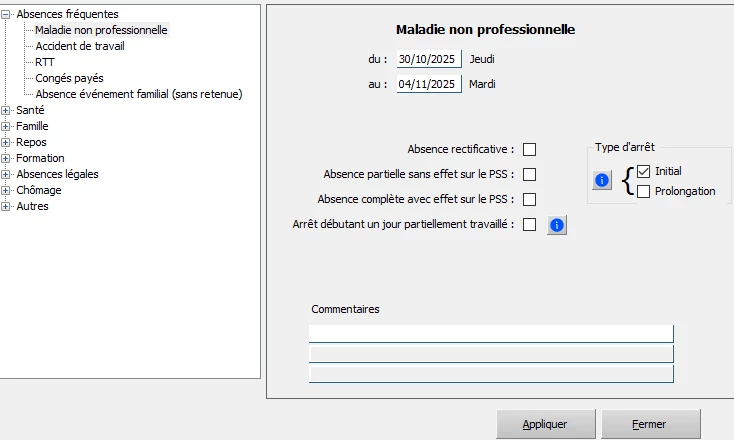Choose Congés payés absence type
Viewport: 734px width, 440px height.
coord(69,78)
